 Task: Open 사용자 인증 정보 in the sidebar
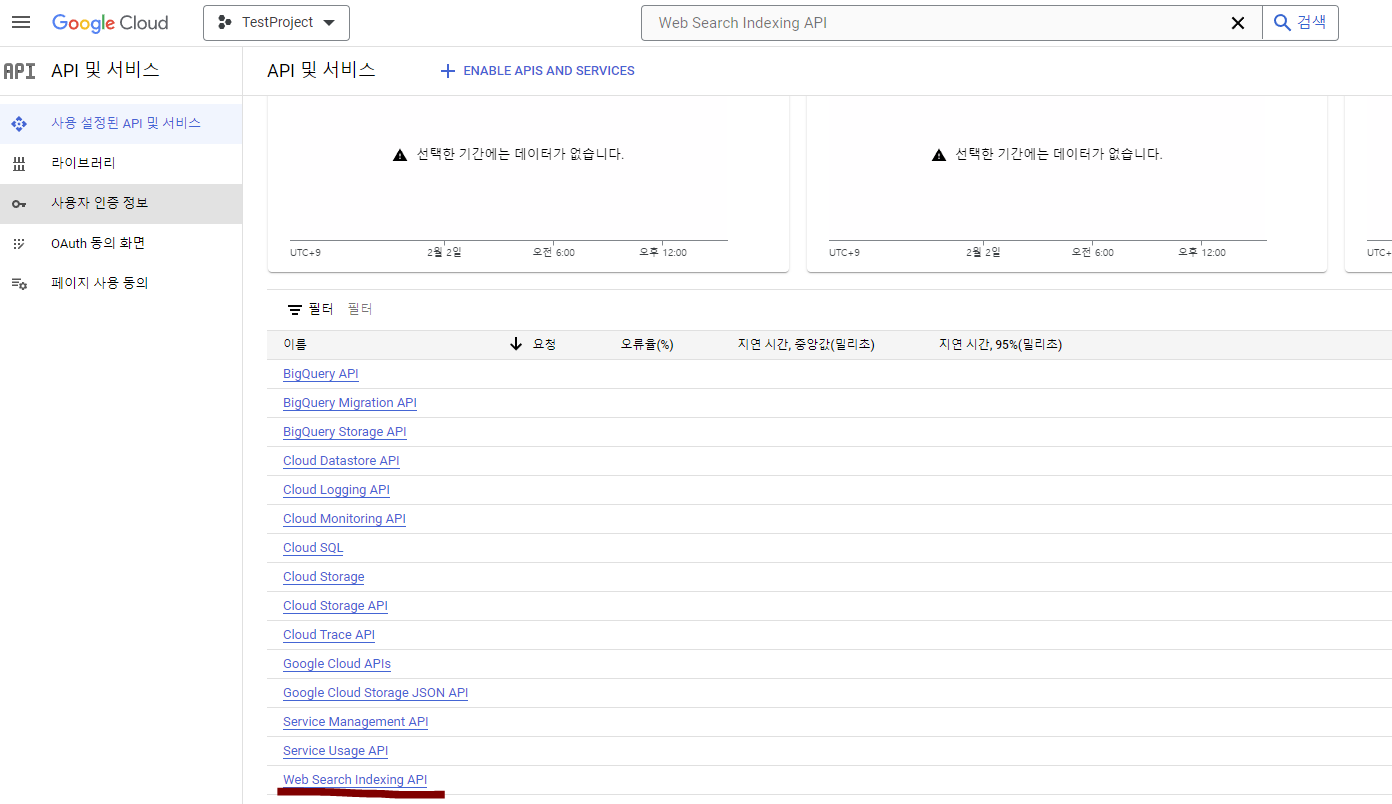click(121, 203)
